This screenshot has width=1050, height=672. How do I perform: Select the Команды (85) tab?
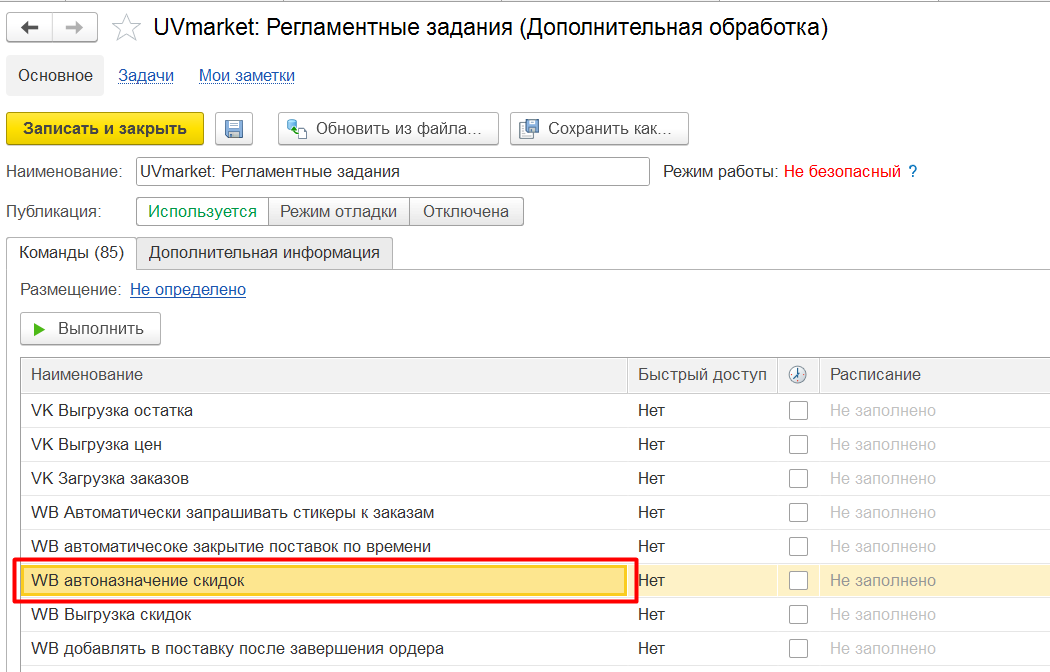(x=72, y=253)
